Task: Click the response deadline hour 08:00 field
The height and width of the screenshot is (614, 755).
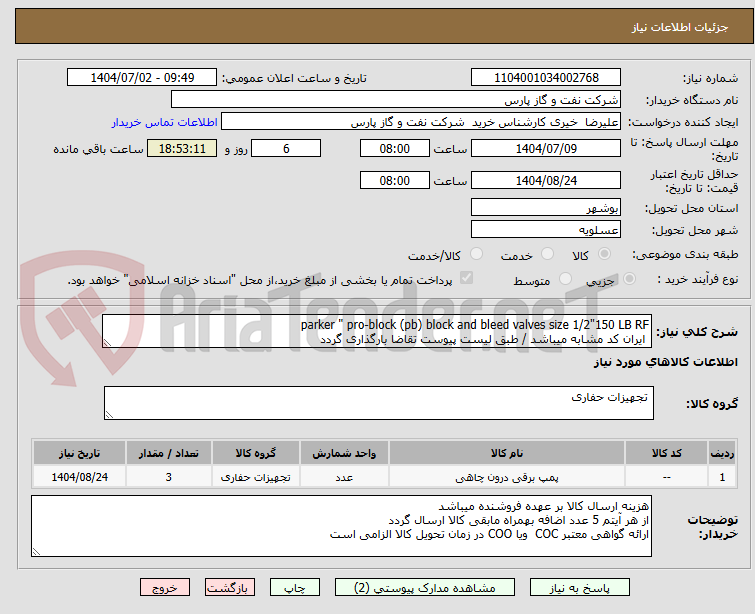Action: (394, 148)
